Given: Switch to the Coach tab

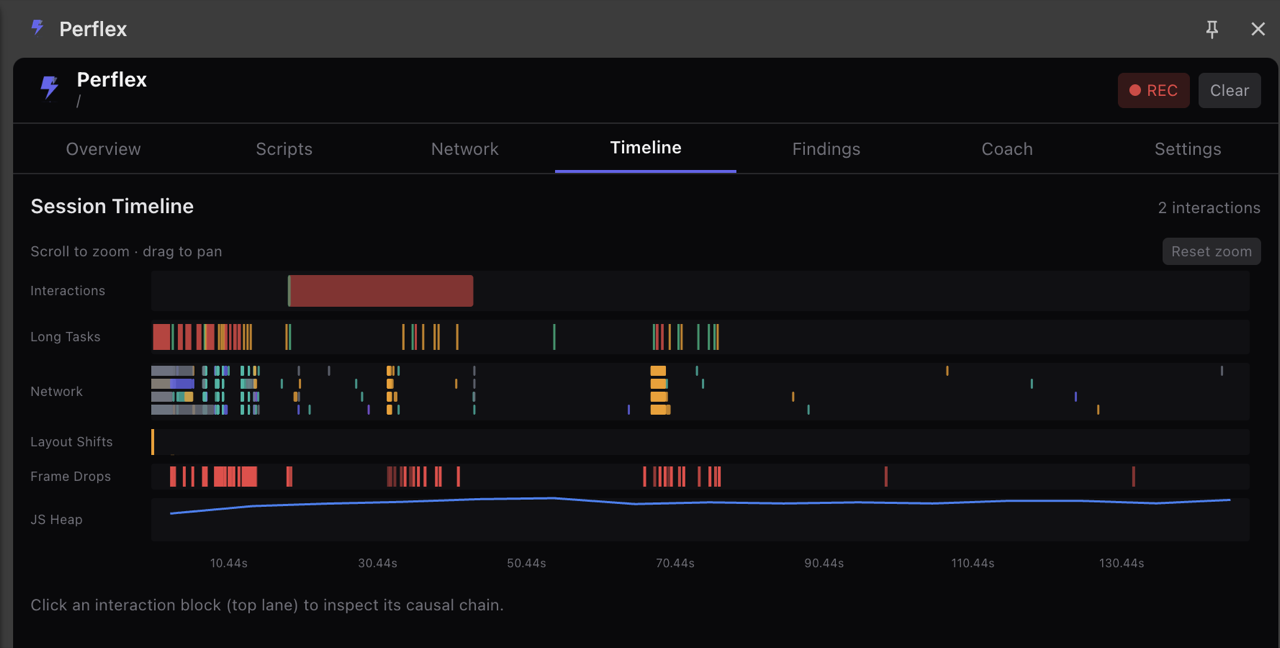Looking at the screenshot, I should (1007, 149).
